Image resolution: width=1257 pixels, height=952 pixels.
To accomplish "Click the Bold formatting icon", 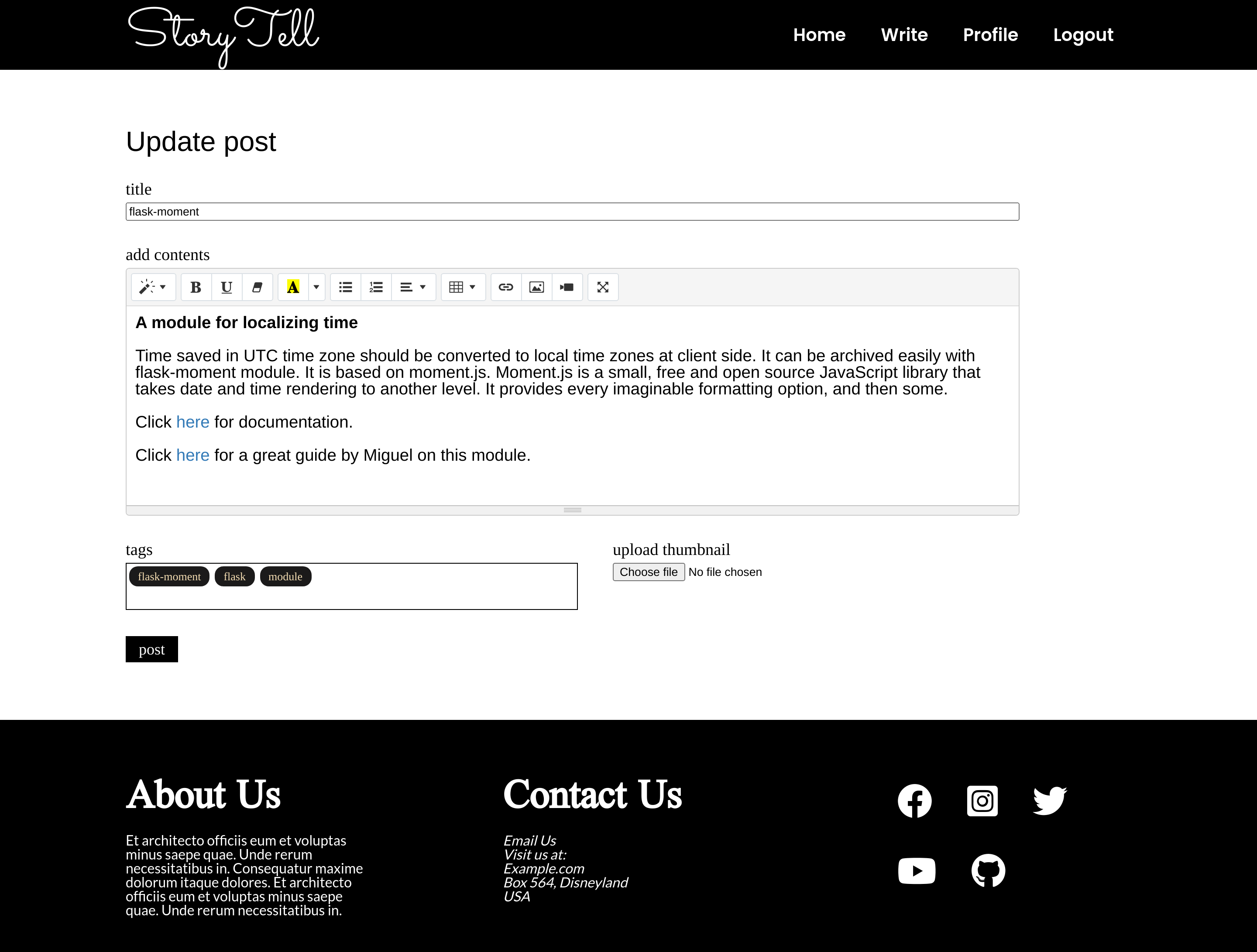I will click(x=195, y=287).
